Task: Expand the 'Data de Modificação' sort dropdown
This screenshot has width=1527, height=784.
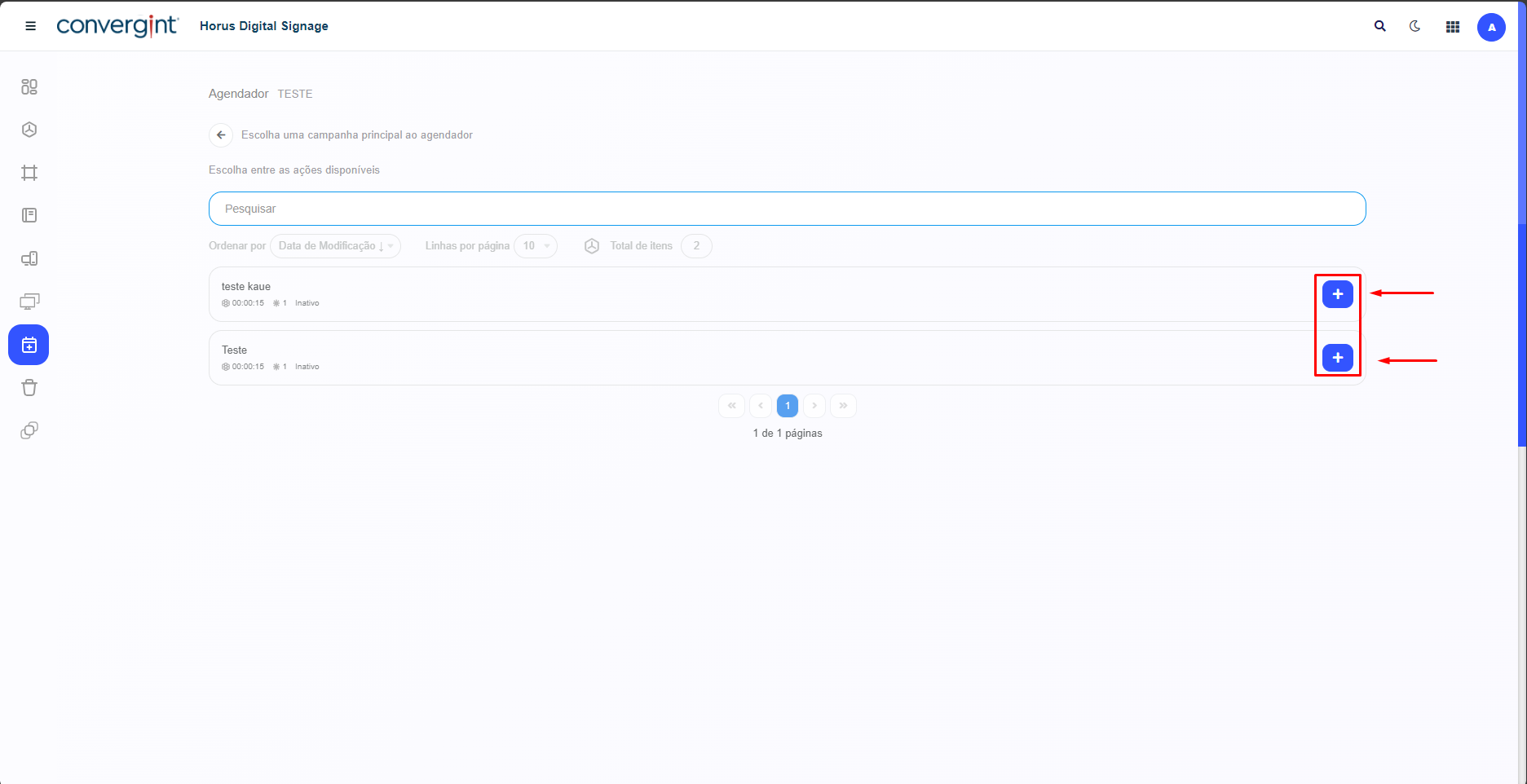Action: pyautogui.click(x=335, y=246)
